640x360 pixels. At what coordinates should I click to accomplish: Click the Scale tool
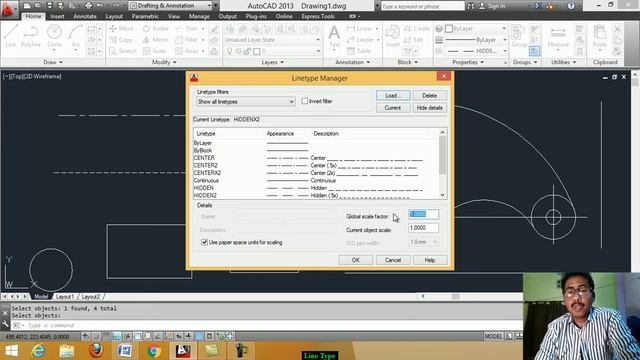point(154,51)
